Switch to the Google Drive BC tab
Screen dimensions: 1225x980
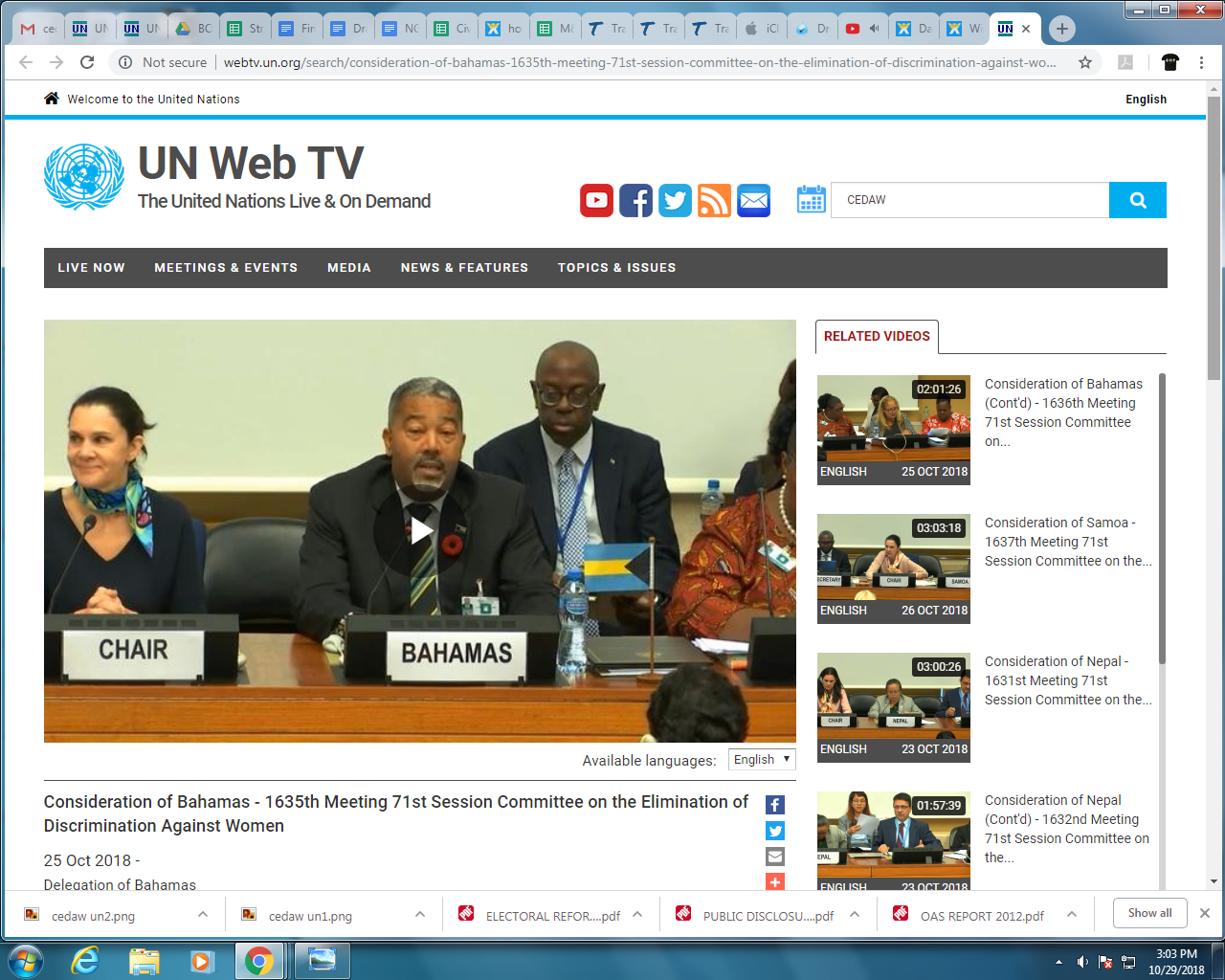193,29
